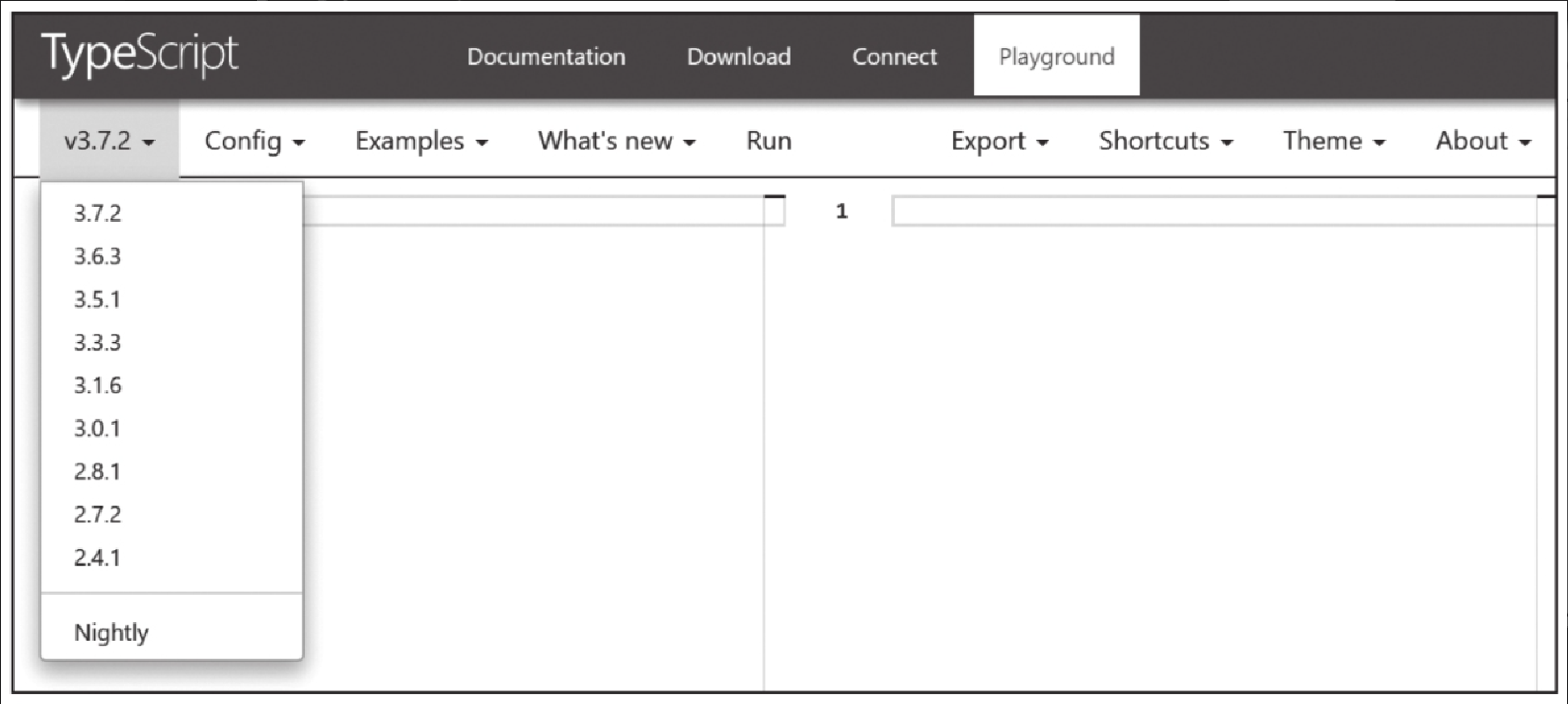Open the Config dropdown
Image resolution: width=1568 pixels, height=704 pixels.
254,141
